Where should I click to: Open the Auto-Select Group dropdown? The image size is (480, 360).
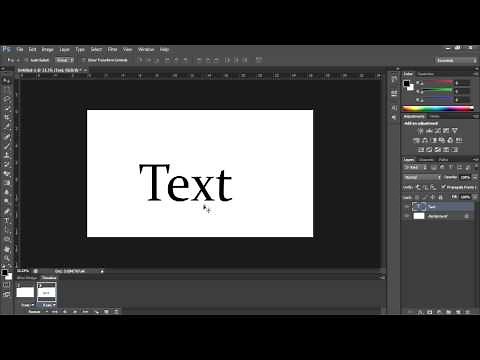click(64, 60)
